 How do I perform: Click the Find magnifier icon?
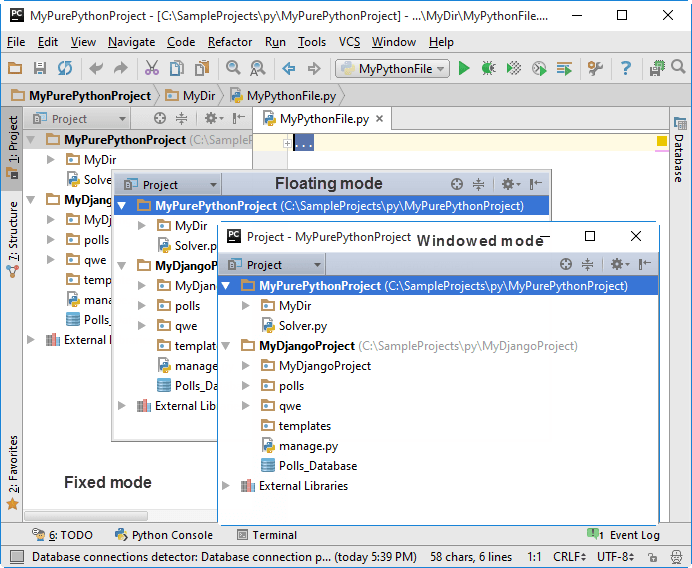click(233, 68)
